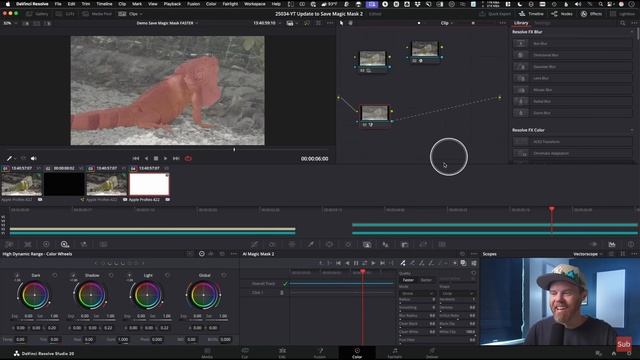Switch to the Settings tab in effects panel

(542, 23)
